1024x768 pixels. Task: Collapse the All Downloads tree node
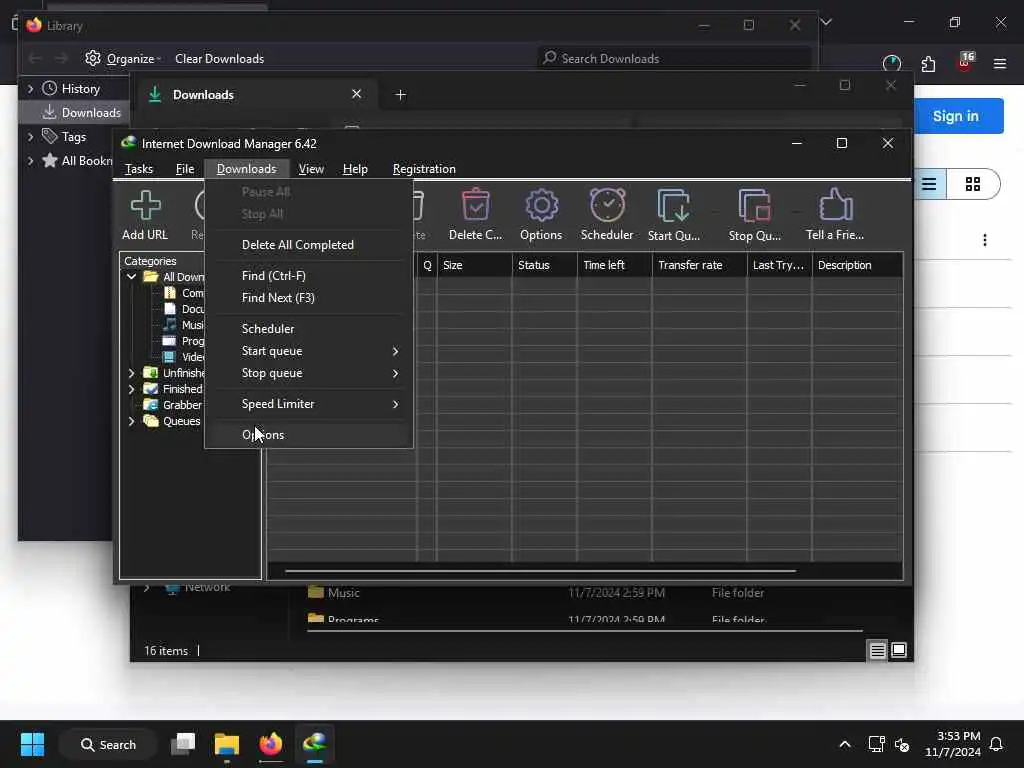[131, 277]
